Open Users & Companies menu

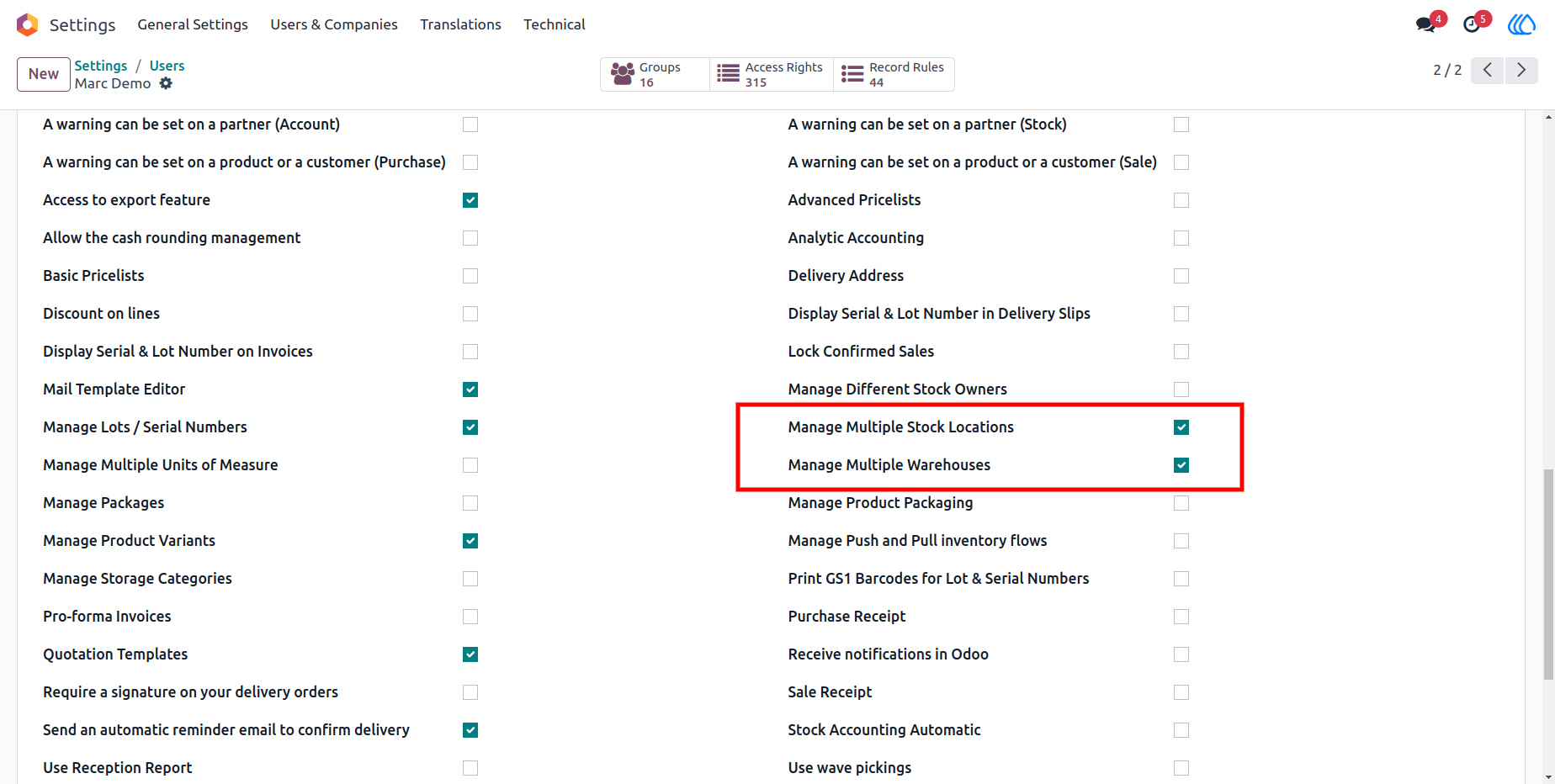pos(334,24)
